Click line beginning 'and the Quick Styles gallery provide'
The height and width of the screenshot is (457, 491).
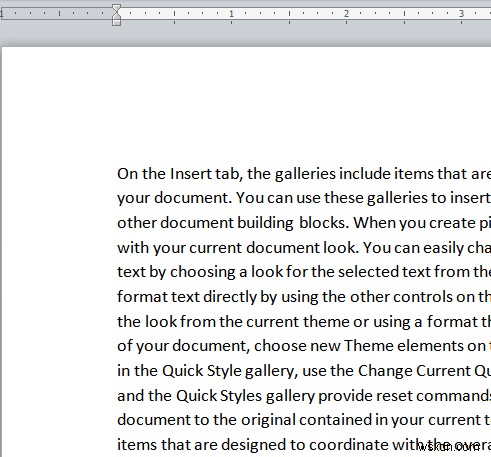[304, 396]
